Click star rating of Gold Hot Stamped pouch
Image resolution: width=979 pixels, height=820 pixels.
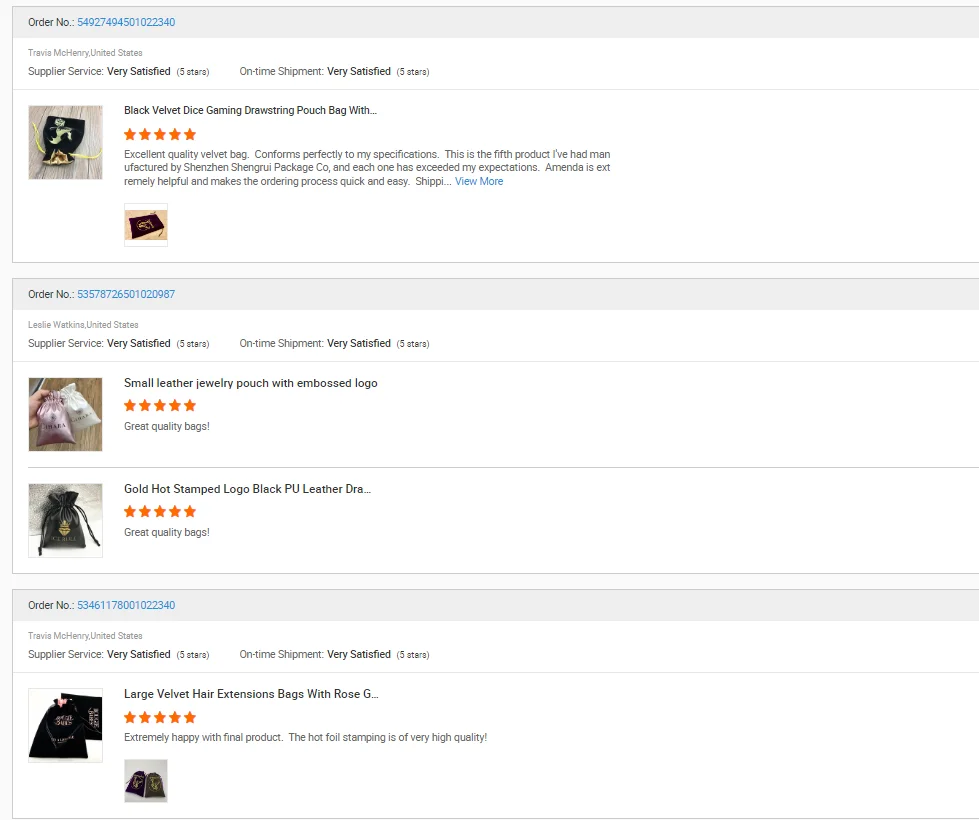(x=160, y=511)
